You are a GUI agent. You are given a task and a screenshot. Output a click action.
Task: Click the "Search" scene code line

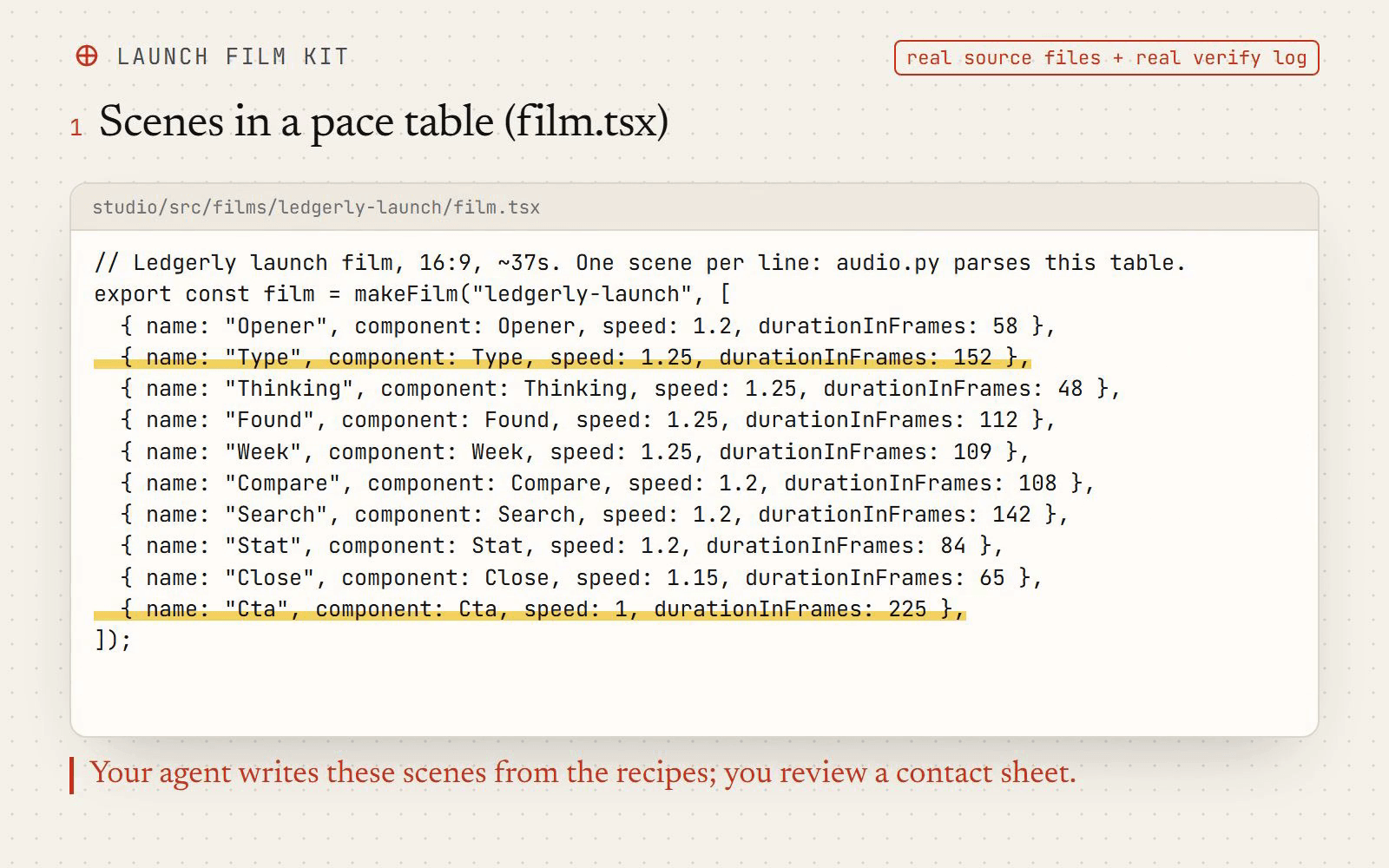click(x=595, y=515)
